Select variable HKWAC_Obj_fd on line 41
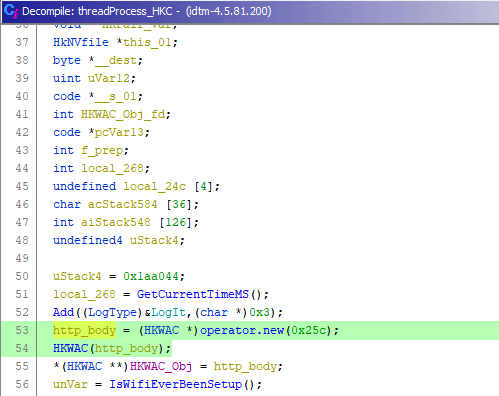Screen dimensions: 499x396 tap(123, 114)
